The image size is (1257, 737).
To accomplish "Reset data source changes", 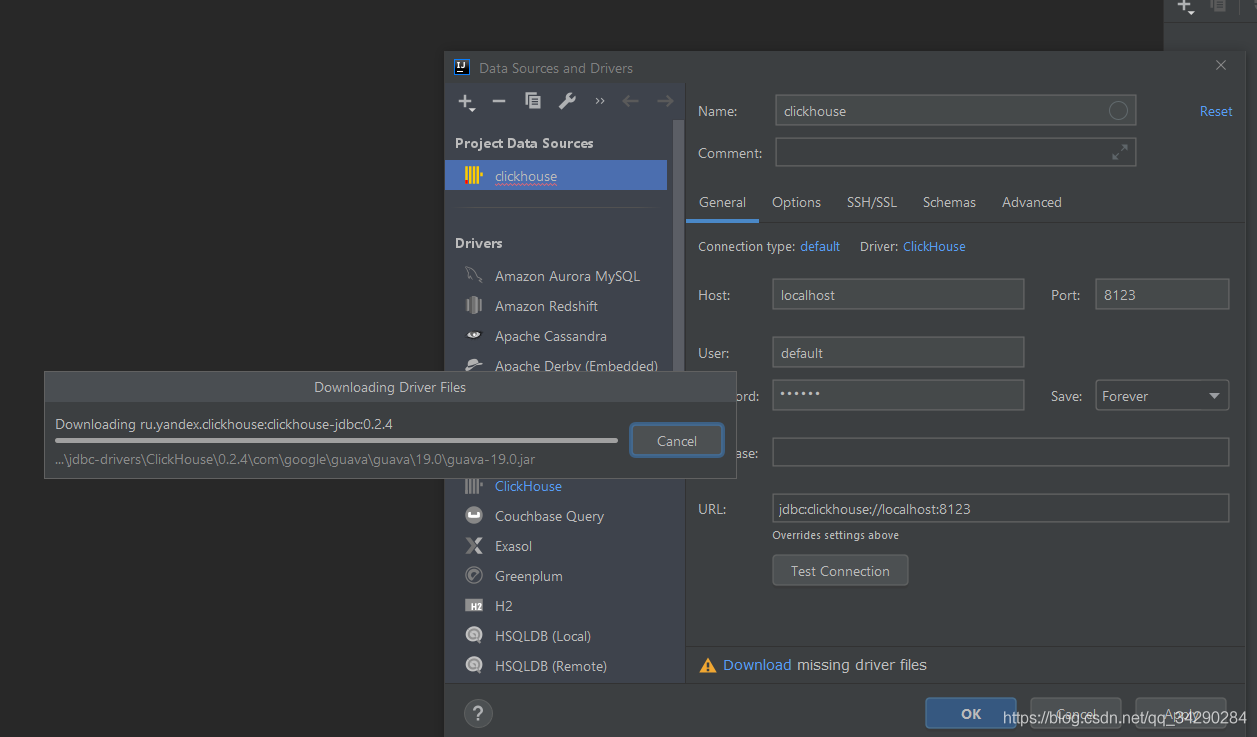I will 1216,111.
